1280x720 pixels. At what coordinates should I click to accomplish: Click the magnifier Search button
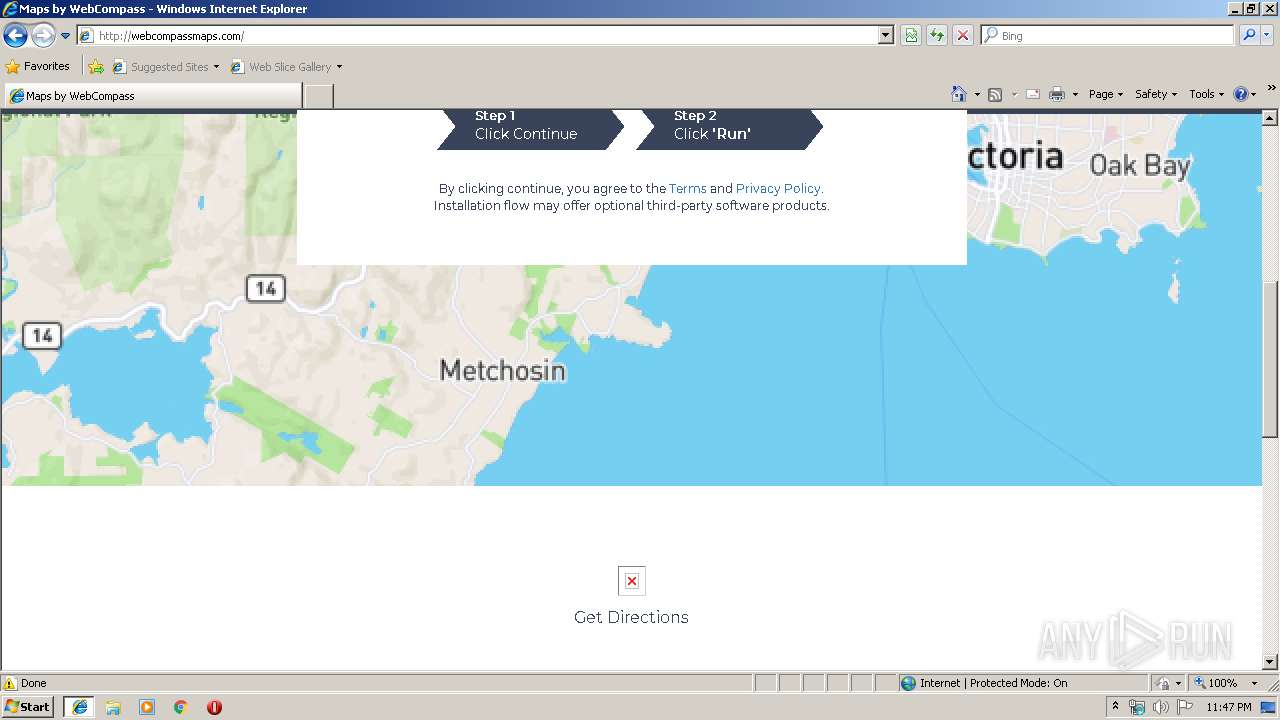pos(1249,35)
